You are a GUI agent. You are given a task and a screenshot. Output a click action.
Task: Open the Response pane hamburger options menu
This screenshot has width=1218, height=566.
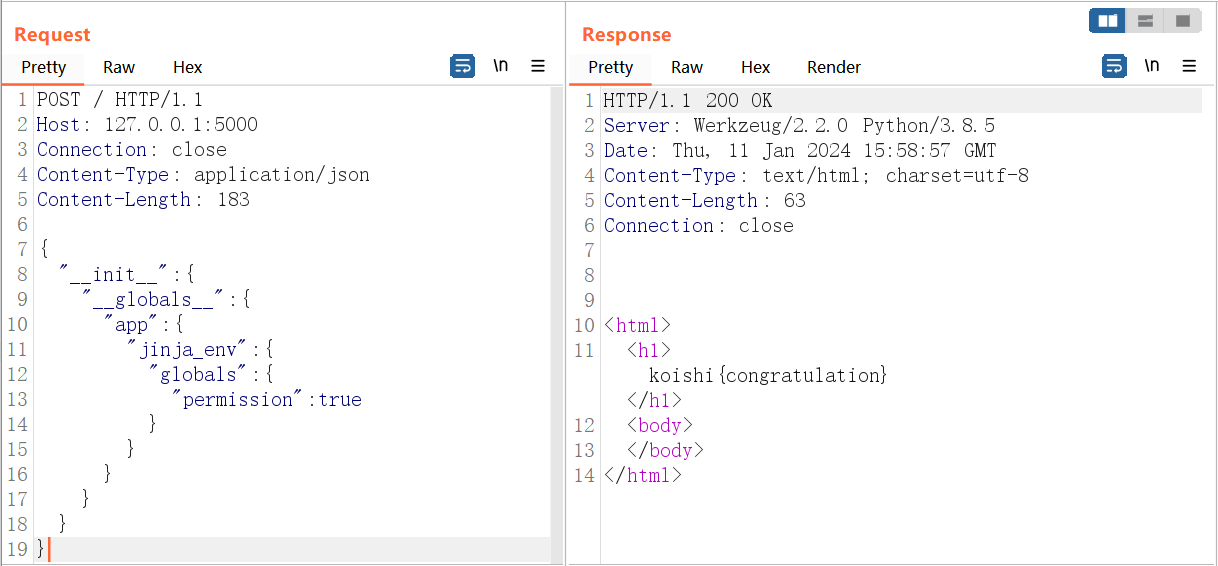[x=1189, y=66]
